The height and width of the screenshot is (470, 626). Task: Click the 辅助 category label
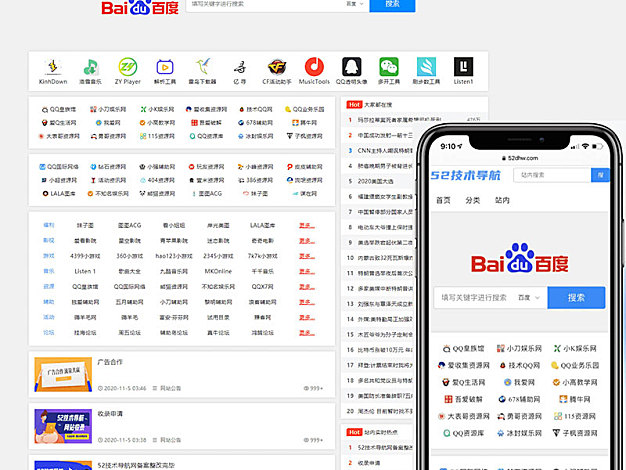click(49, 302)
